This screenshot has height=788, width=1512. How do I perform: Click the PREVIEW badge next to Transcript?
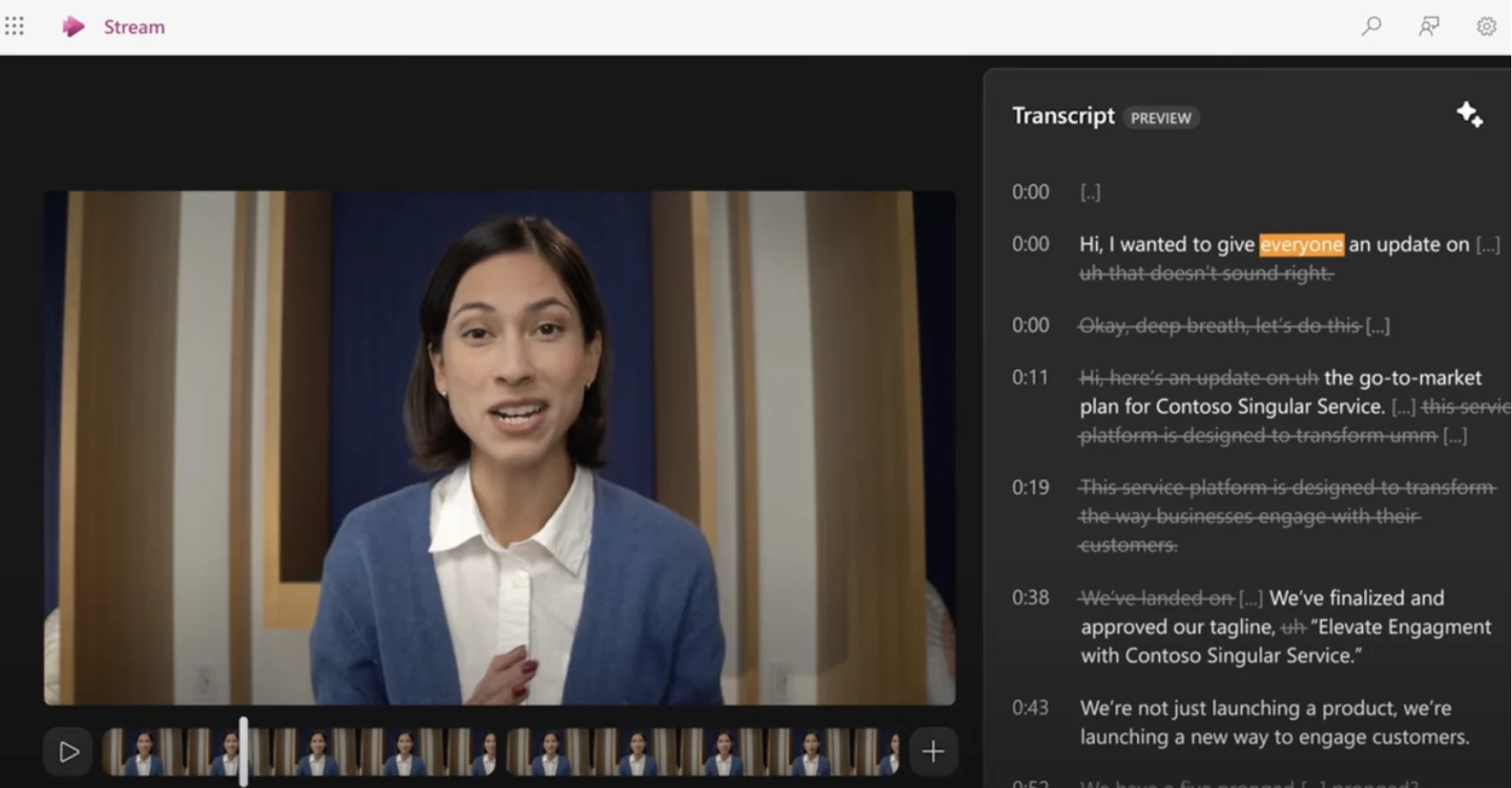1161,118
